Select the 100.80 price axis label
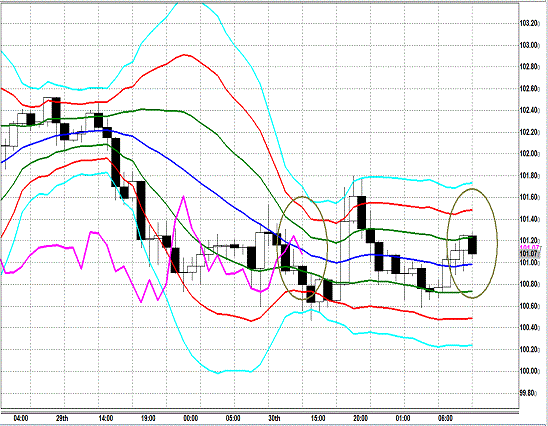This screenshot has width=548, height=426. pos(530,284)
